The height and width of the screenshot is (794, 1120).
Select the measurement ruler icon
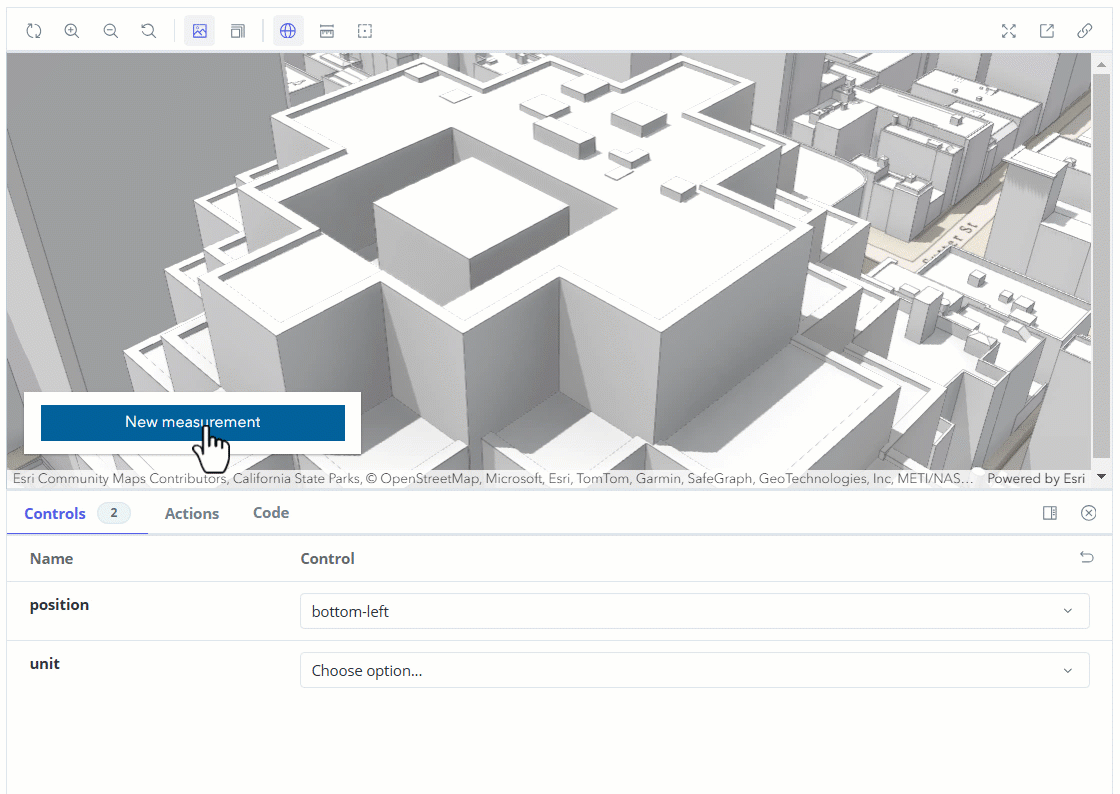pos(327,31)
